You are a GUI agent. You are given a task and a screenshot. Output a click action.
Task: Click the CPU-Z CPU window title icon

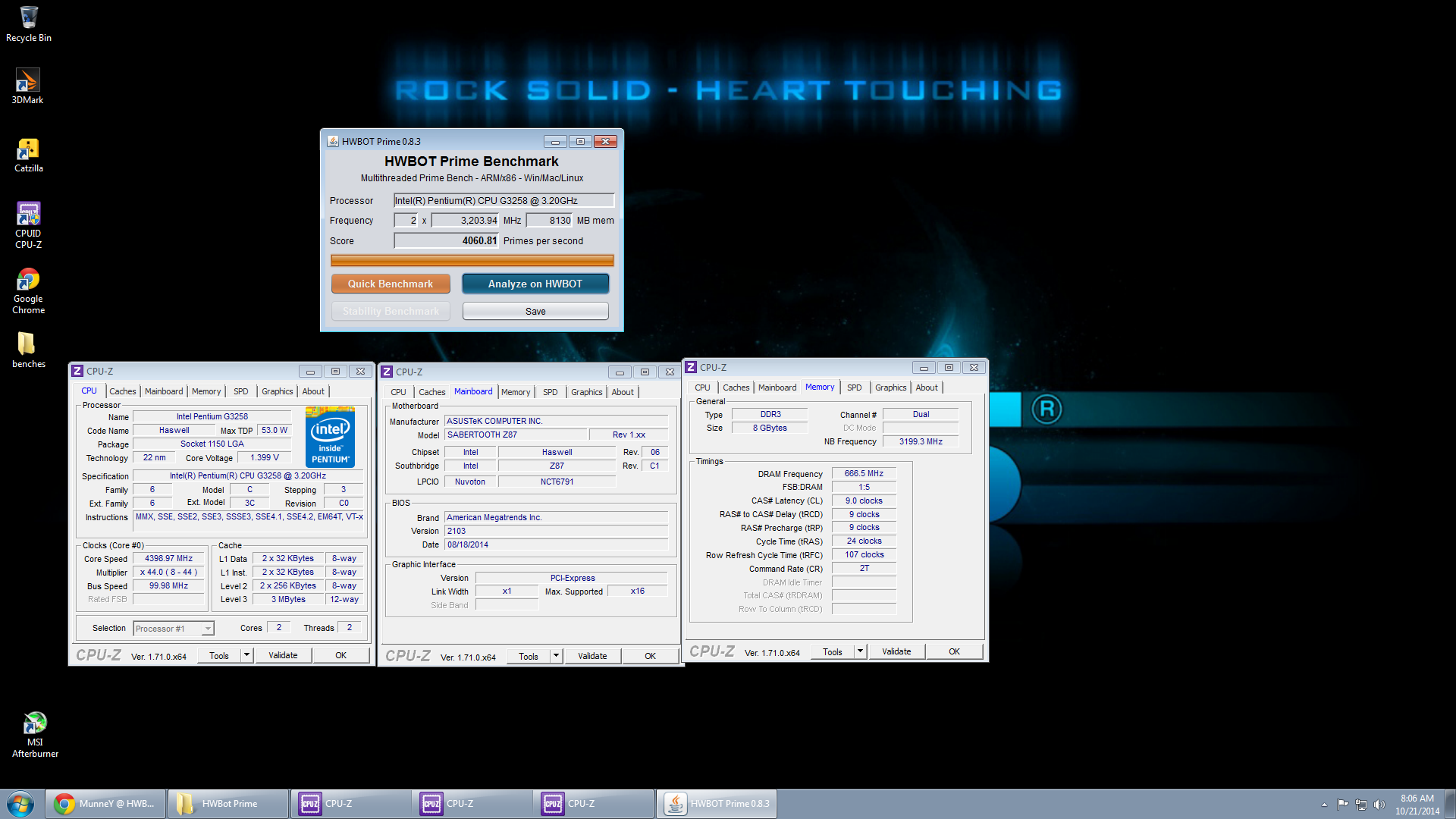click(x=77, y=371)
